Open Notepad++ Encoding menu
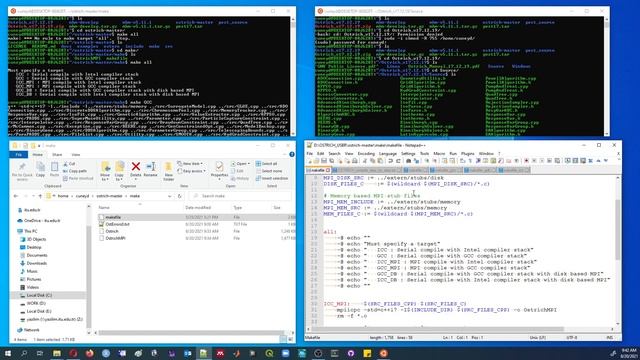Screen dimensions: 640x360 pos(366,153)
